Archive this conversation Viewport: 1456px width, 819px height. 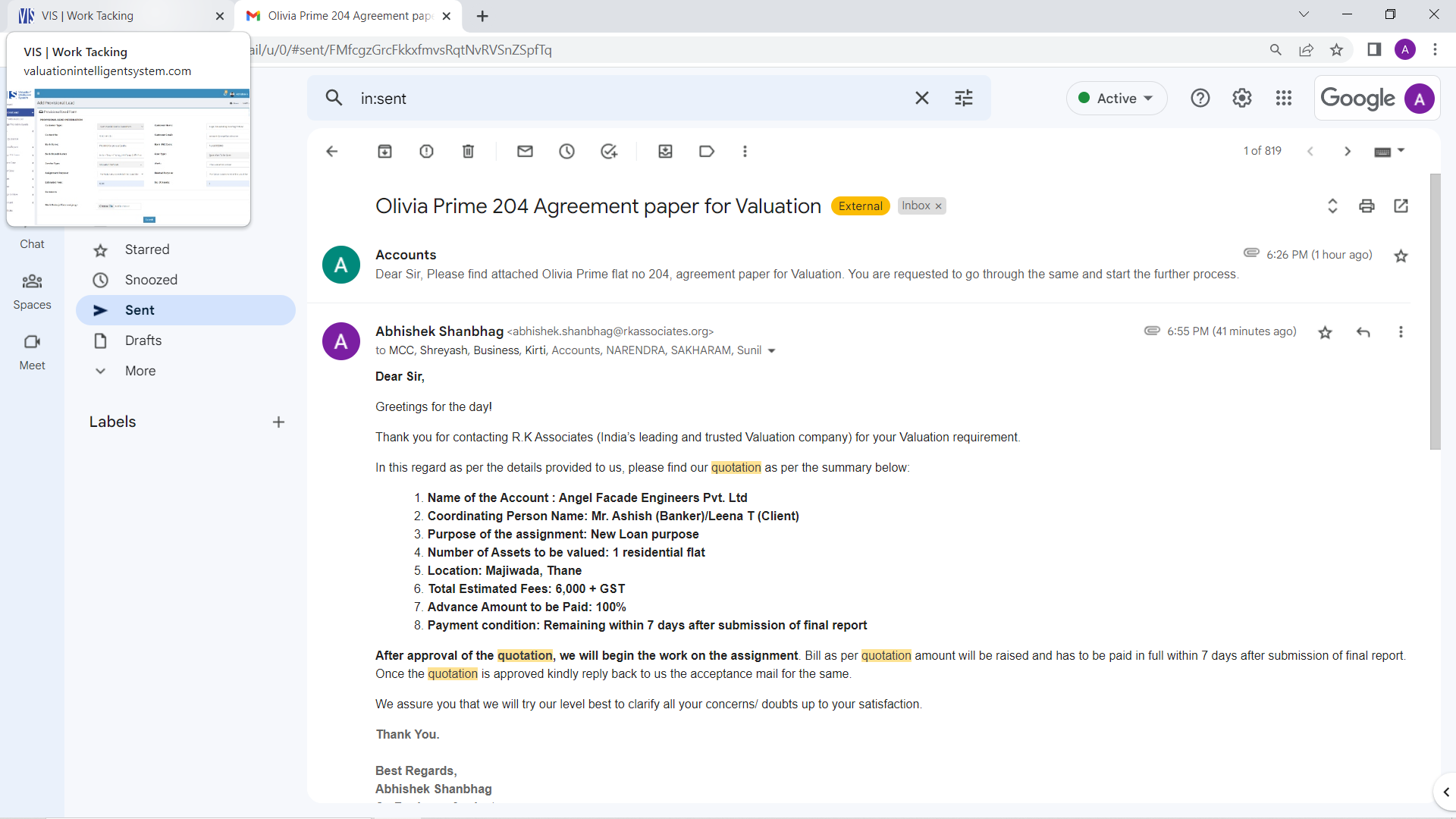(384, 151)
